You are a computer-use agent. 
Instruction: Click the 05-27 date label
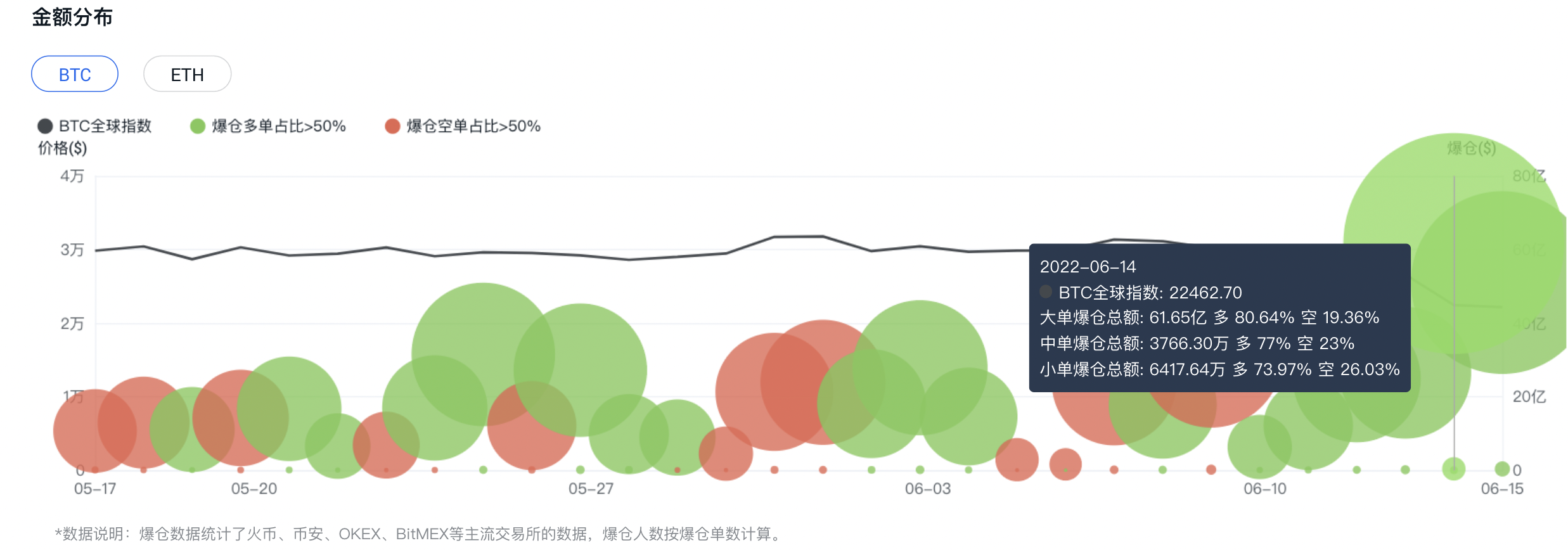tap(591, 489)
